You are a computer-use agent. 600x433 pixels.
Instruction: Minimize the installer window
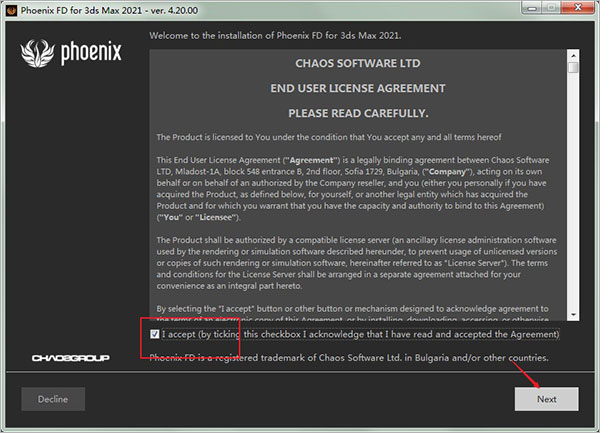click(x=532, y=7)
